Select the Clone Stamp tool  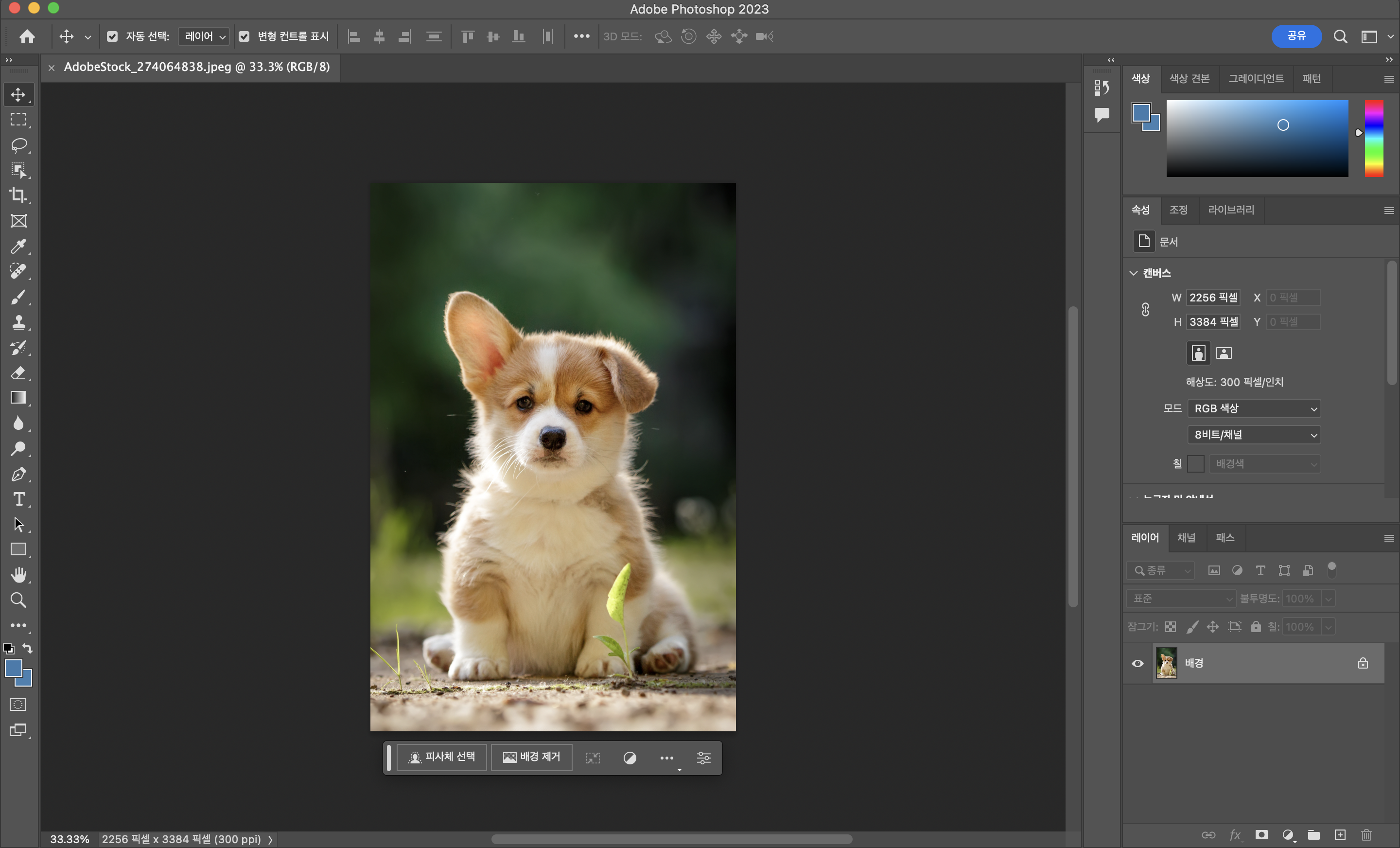pyautogui.click(x=19, y=322)
